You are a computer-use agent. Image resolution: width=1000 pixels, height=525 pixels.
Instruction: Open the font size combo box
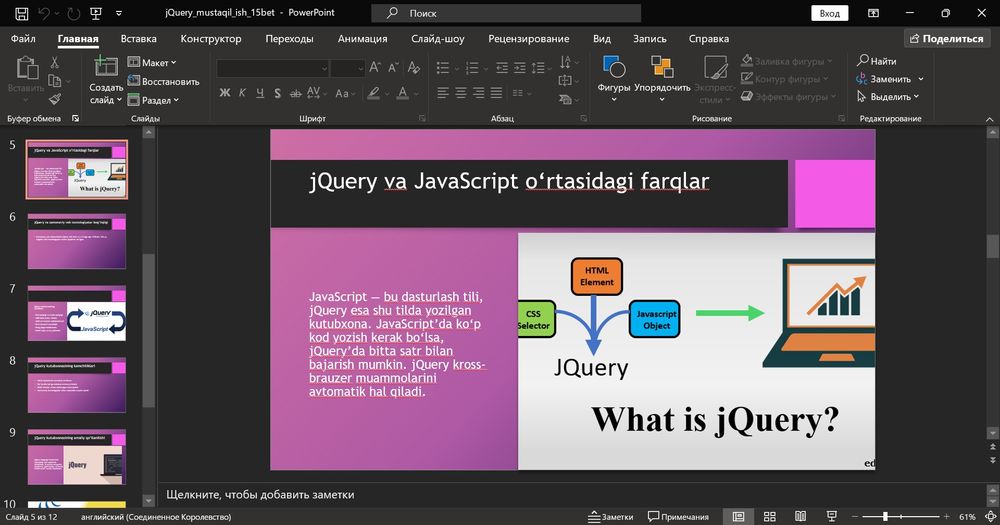pyautogui.click(x=348, y=68)
